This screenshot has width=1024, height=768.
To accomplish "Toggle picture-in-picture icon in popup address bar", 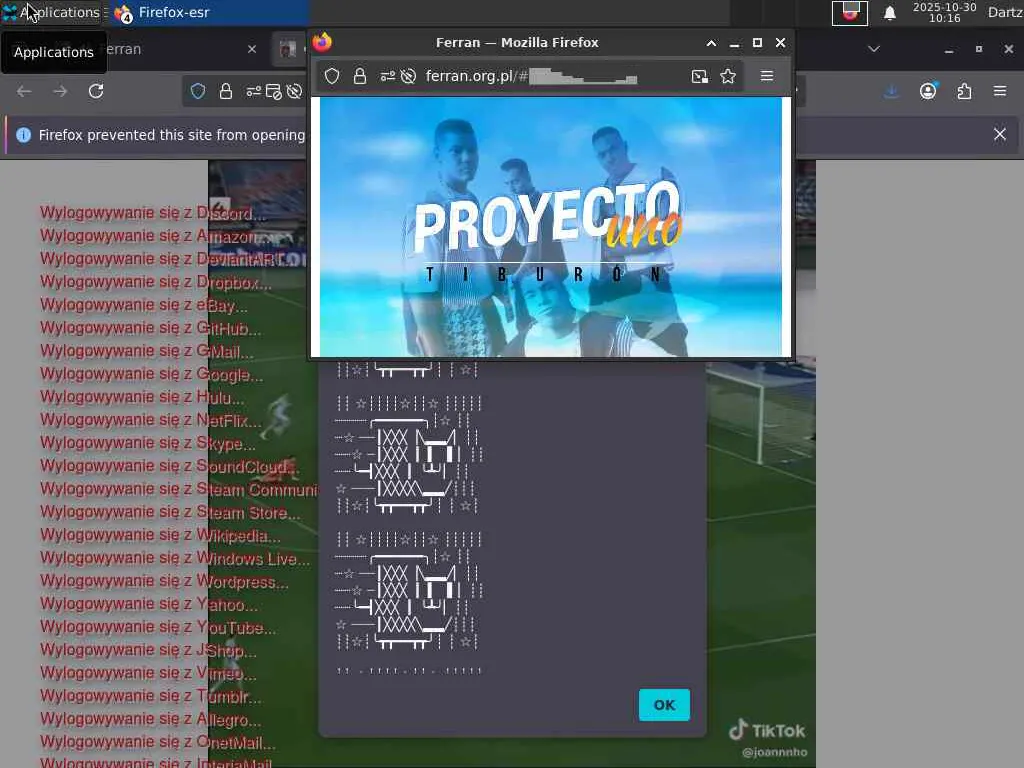I will (699, 76).
